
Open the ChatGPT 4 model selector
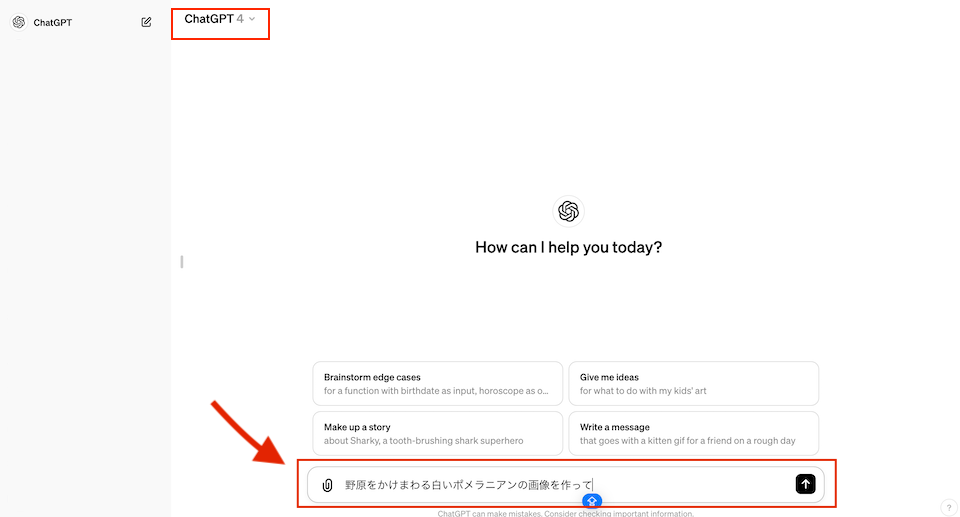tap(220, 20)
